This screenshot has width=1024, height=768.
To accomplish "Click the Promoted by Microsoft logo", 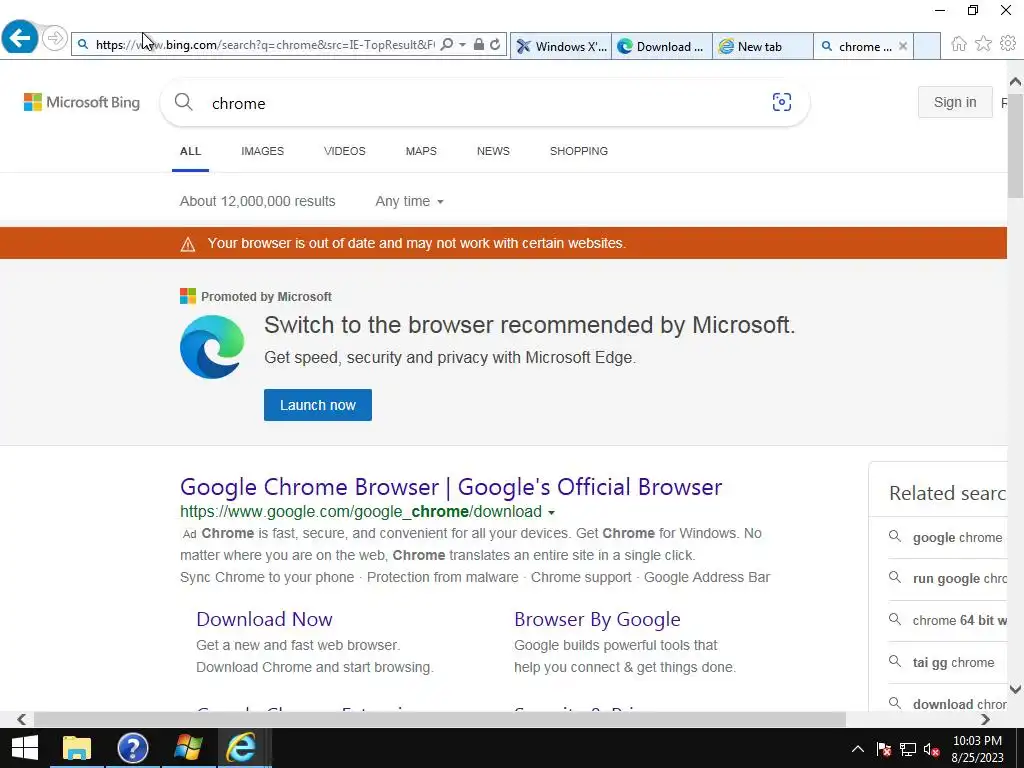I will pyautogui.click(x=188, y=296).
